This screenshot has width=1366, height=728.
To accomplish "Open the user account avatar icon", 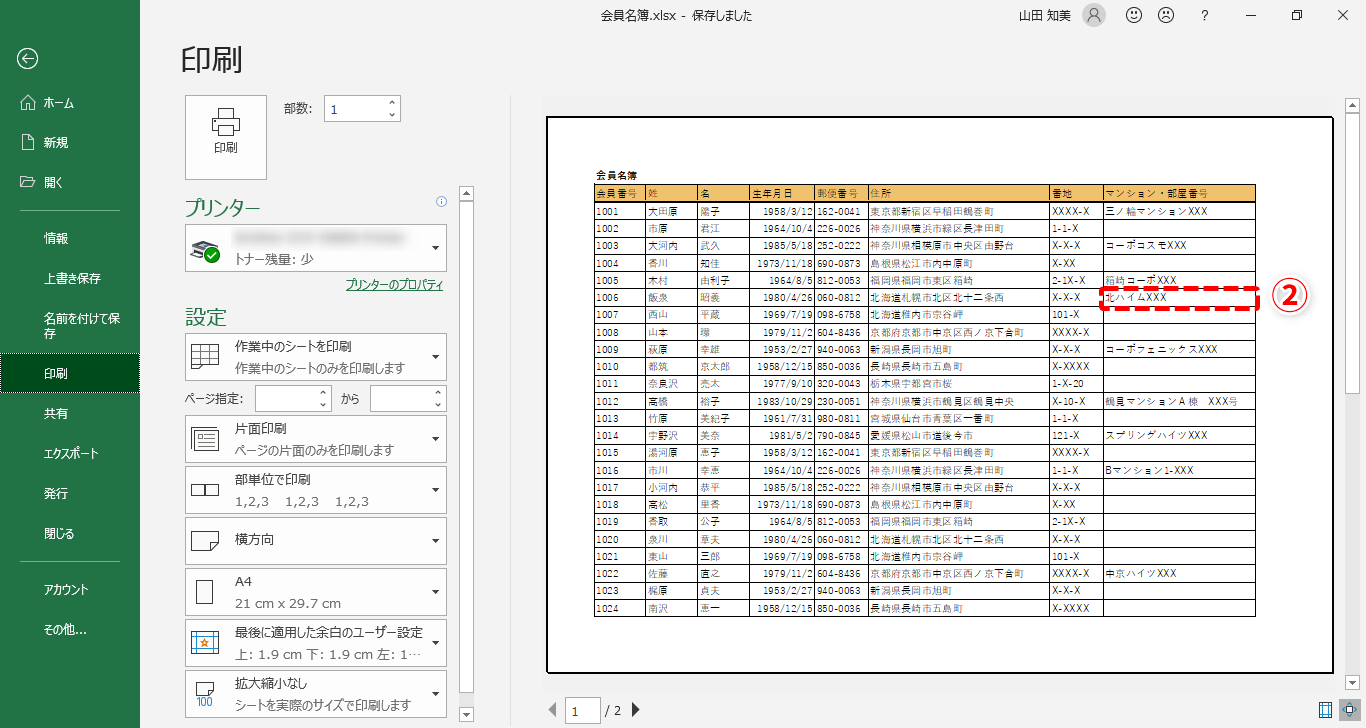I will pyautogui.click(x=1095, y=15).
